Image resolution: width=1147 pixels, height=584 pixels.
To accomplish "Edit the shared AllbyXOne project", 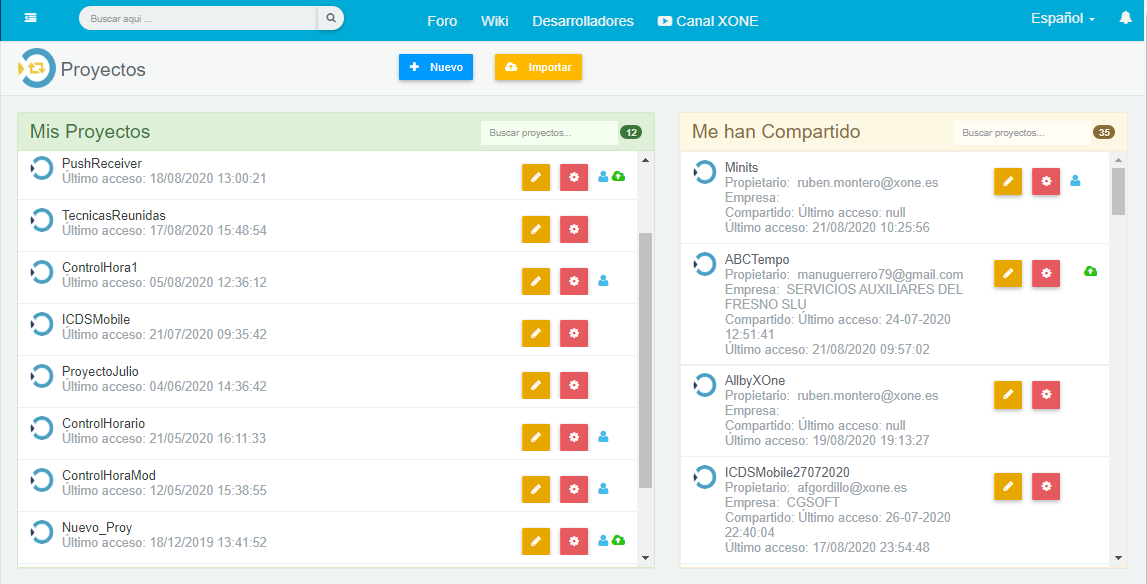I will point(1008,394).
